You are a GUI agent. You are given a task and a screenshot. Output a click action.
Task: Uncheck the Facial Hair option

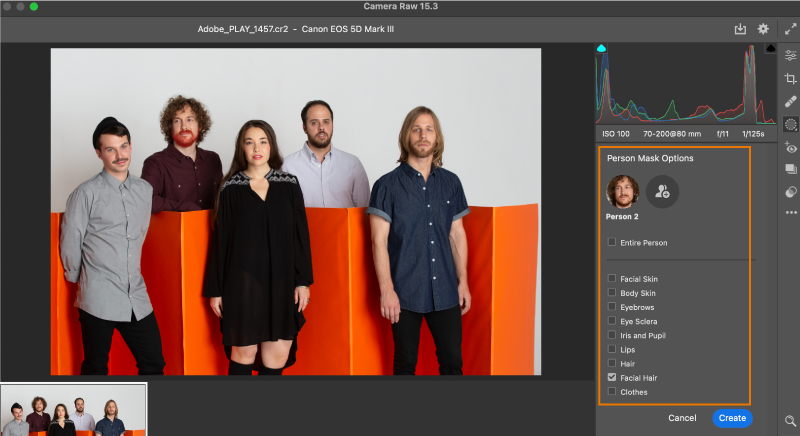612,377
